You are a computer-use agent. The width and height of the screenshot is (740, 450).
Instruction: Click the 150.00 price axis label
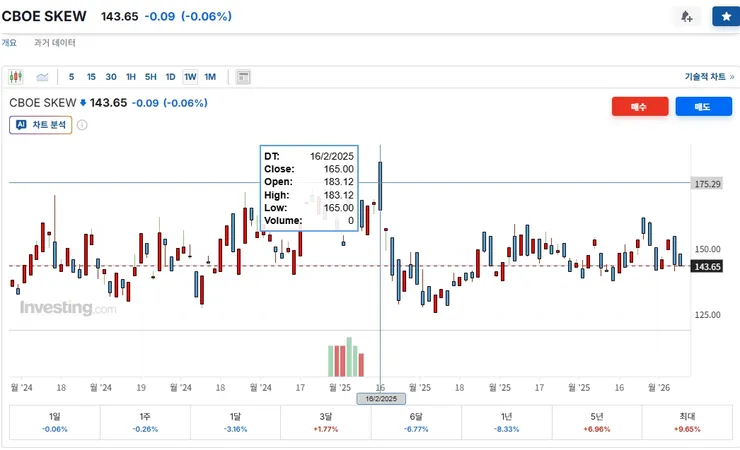707,249
